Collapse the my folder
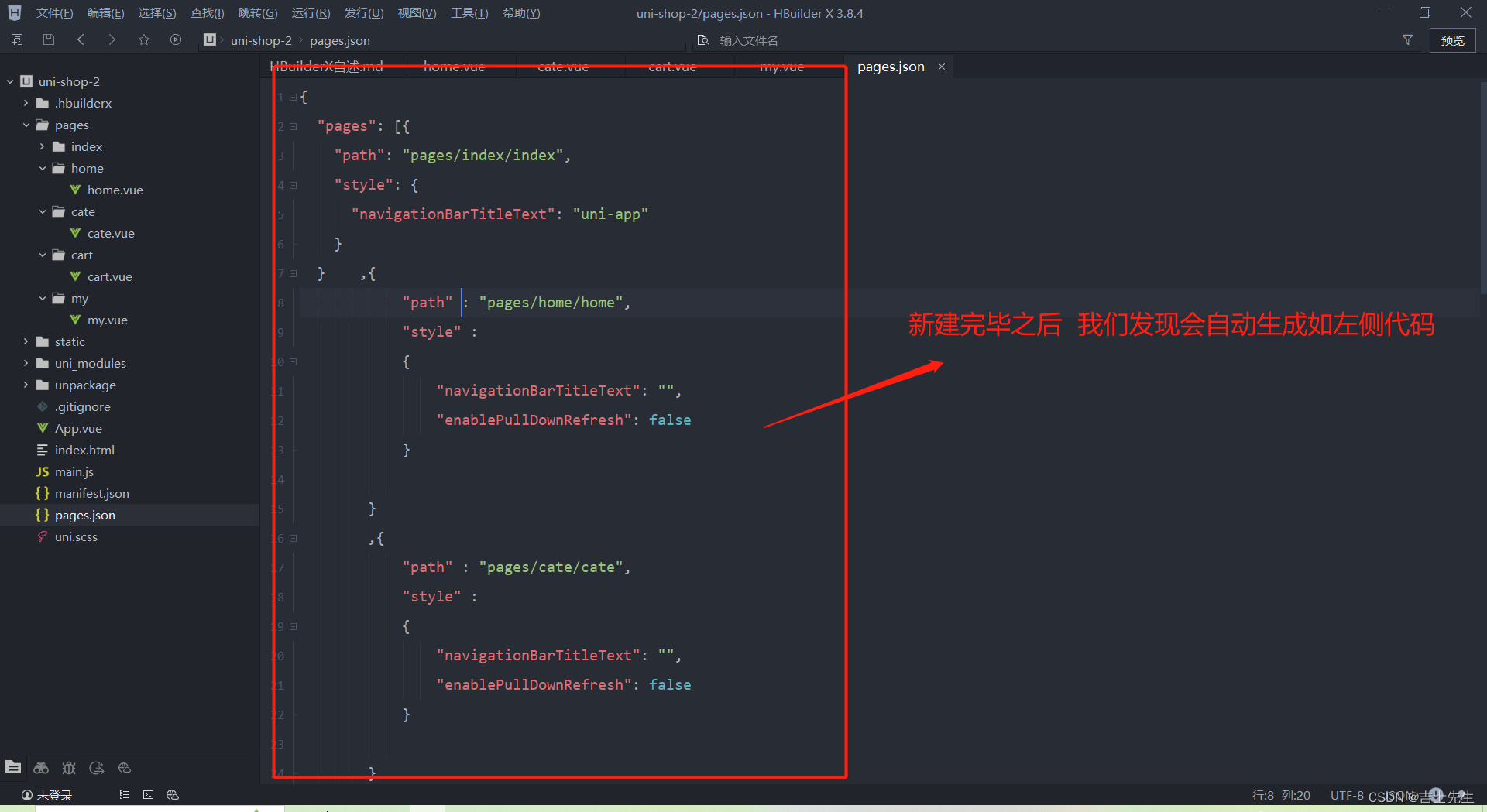 pyautogui.click(x=42, y=298)
